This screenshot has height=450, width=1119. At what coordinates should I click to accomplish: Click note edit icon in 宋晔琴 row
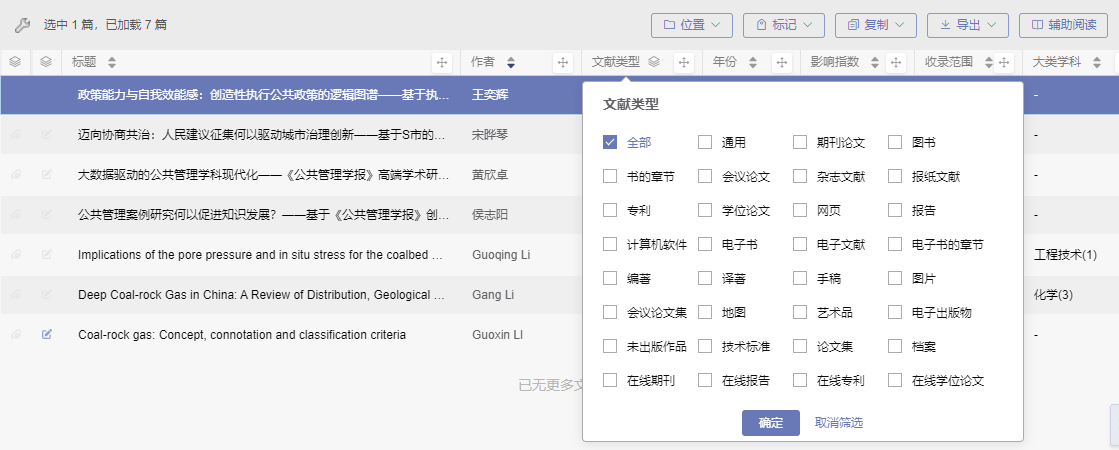click(46, 134)
